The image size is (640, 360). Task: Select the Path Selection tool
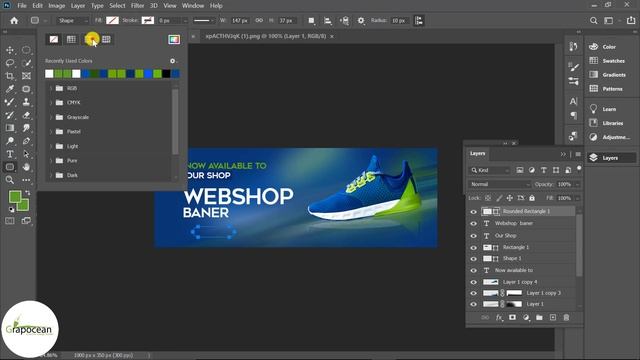click(26, 154)
